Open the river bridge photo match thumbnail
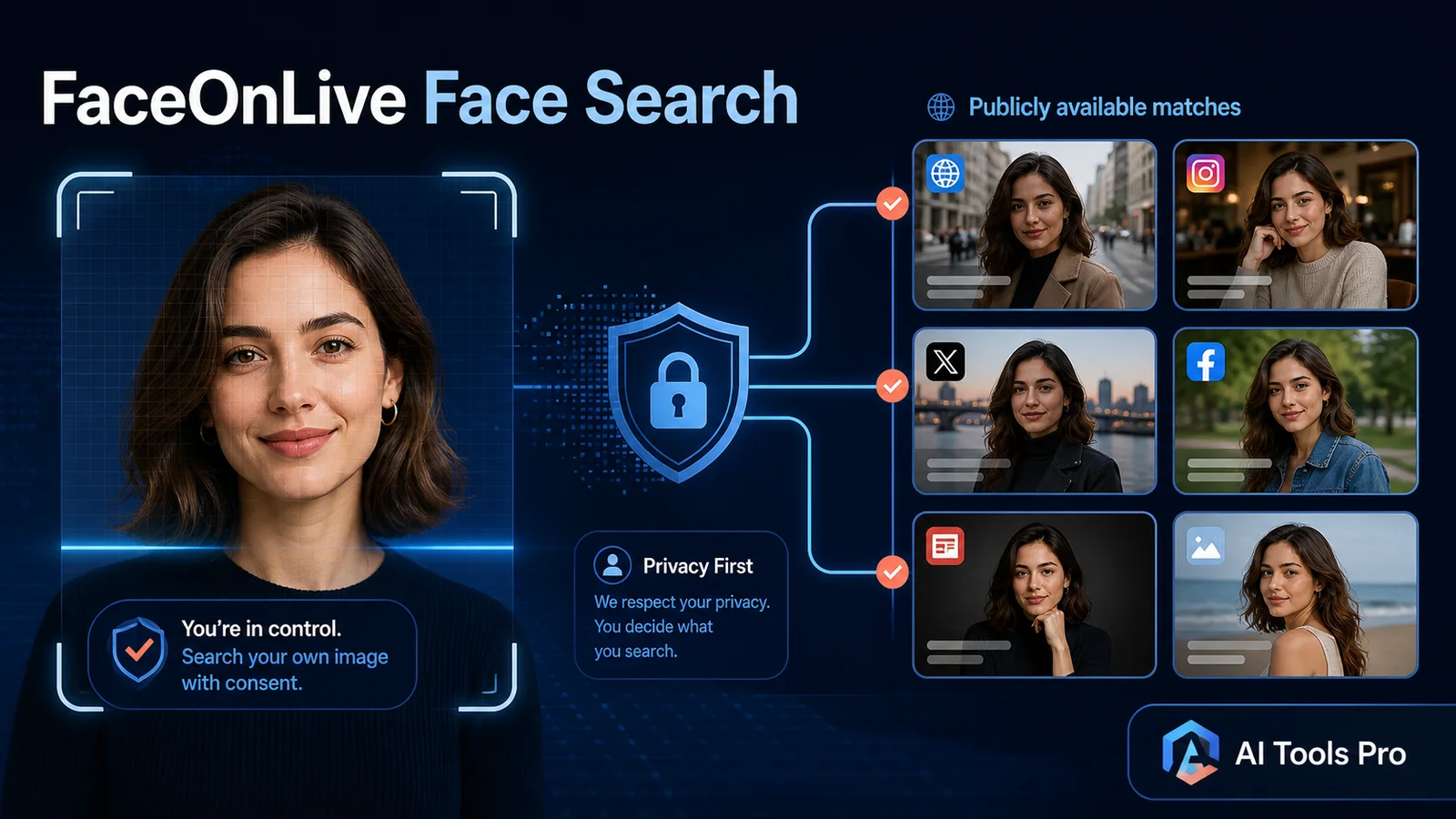 tap(1035, 411)
